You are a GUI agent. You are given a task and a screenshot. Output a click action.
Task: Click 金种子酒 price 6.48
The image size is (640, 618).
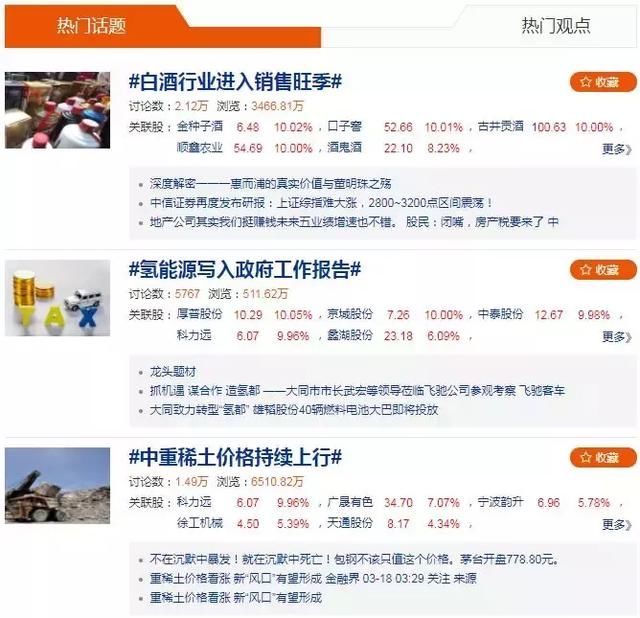248,127
